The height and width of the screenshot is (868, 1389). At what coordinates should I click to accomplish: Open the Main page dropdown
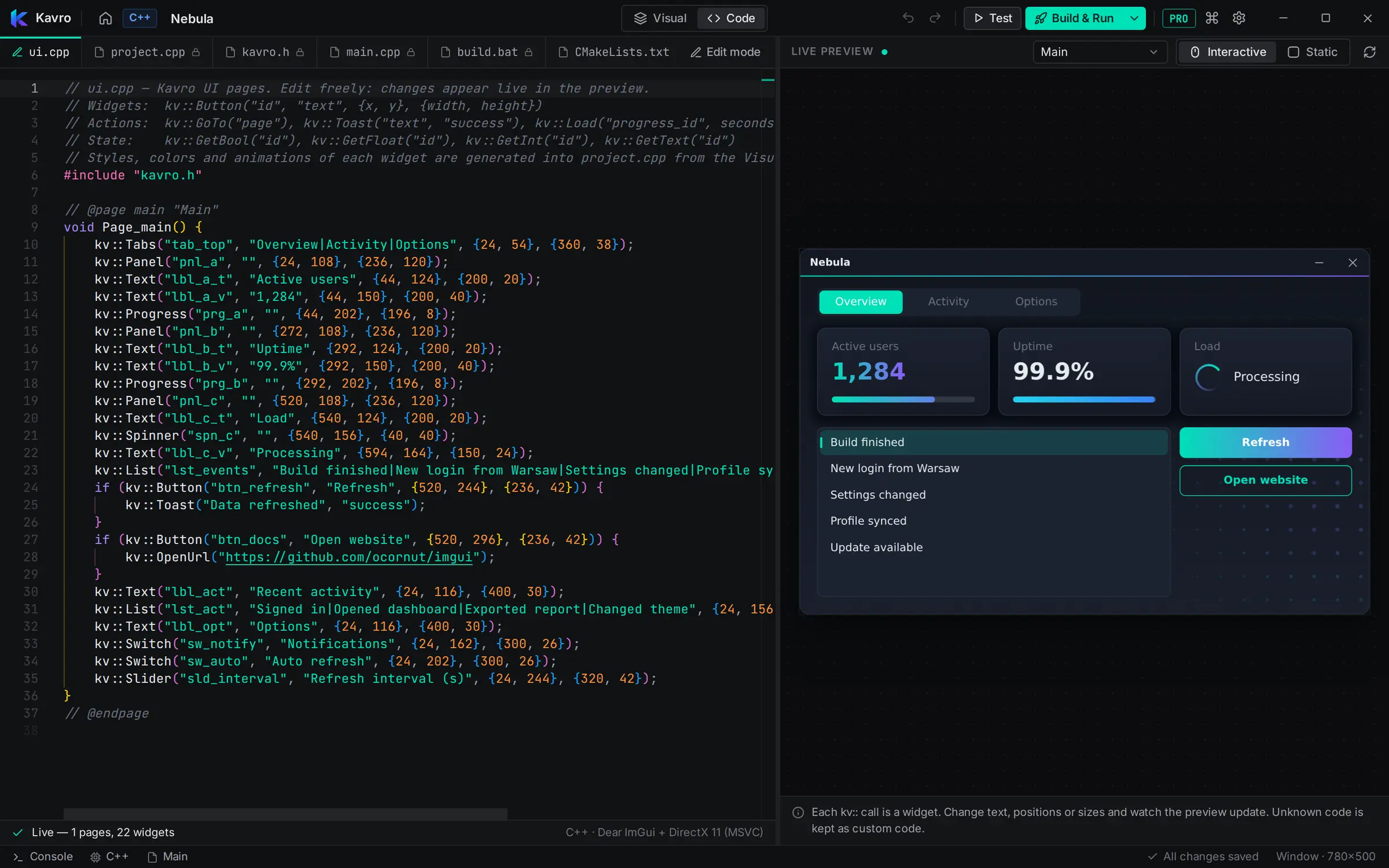1100,52
